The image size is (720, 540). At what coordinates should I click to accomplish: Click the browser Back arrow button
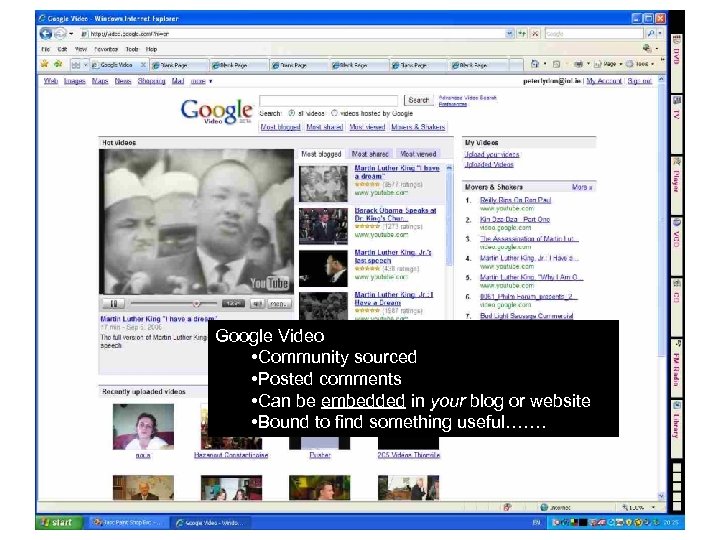coord(45,34)
